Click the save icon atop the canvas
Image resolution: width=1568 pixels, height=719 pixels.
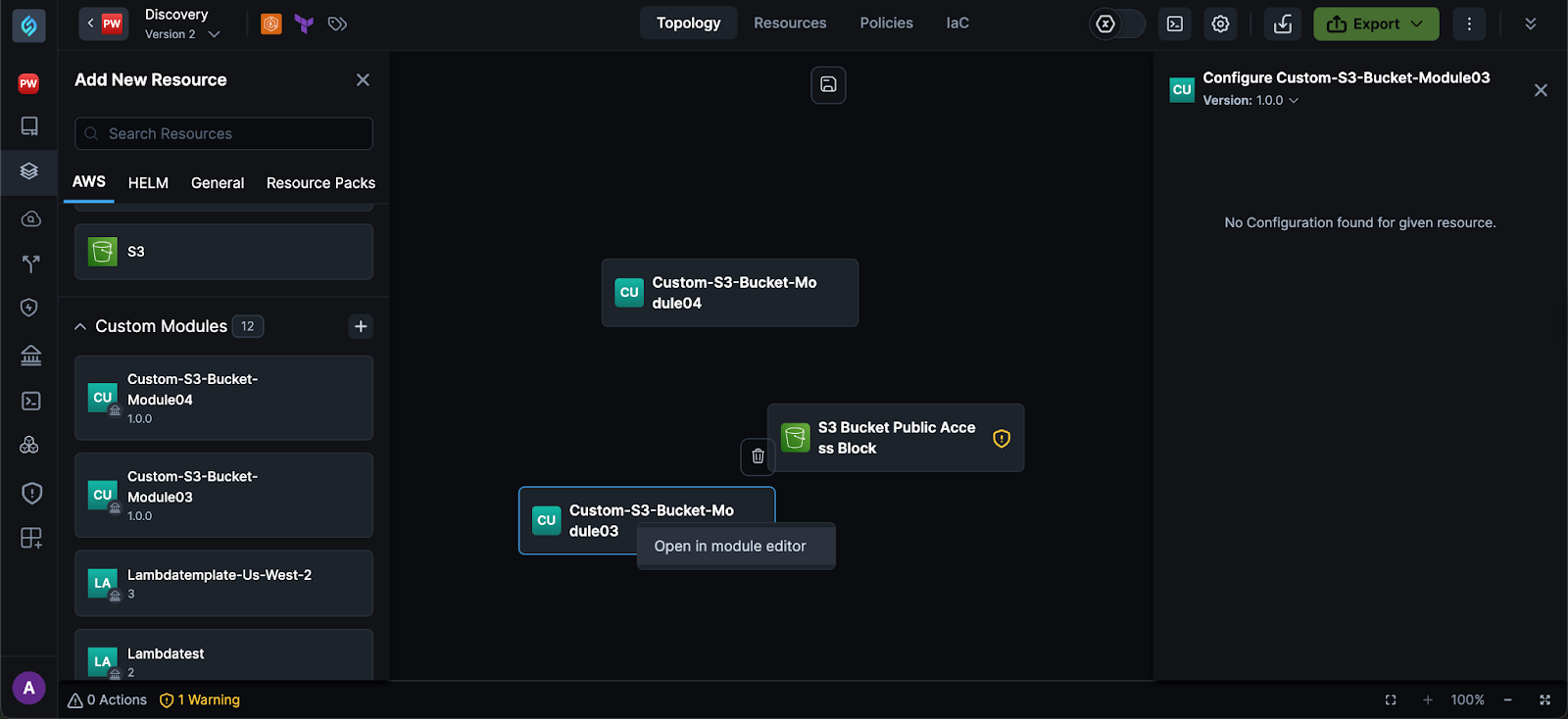click(828, 84)
